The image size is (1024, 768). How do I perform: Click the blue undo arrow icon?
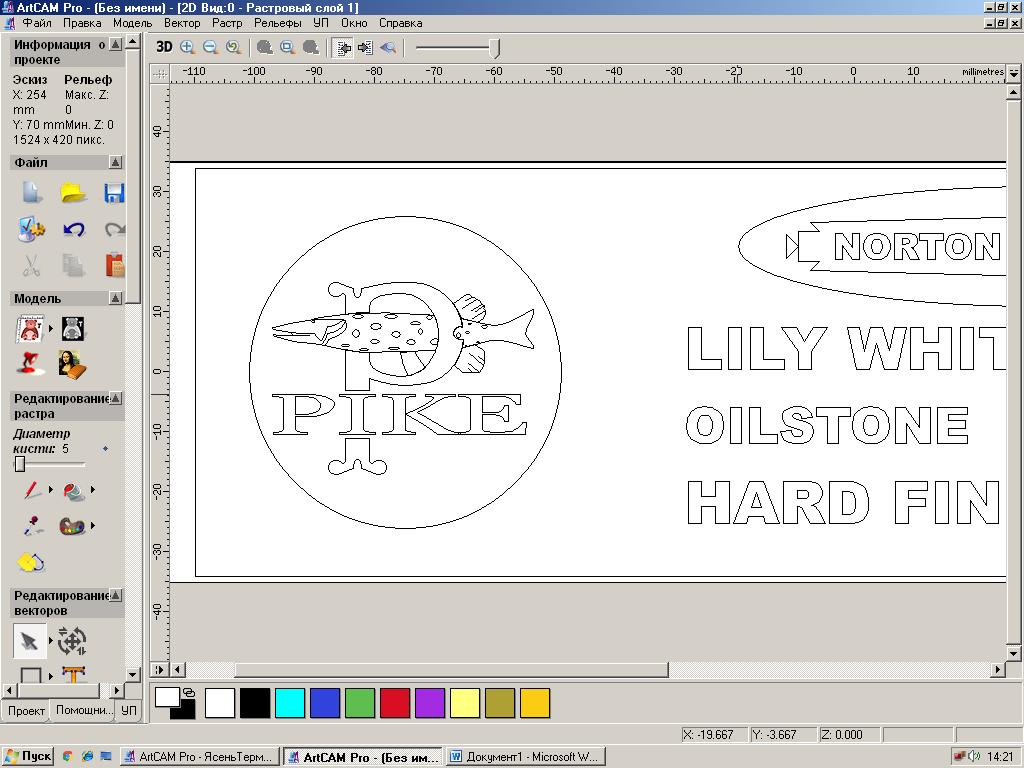pyautogui.click(x=72, y=229)
